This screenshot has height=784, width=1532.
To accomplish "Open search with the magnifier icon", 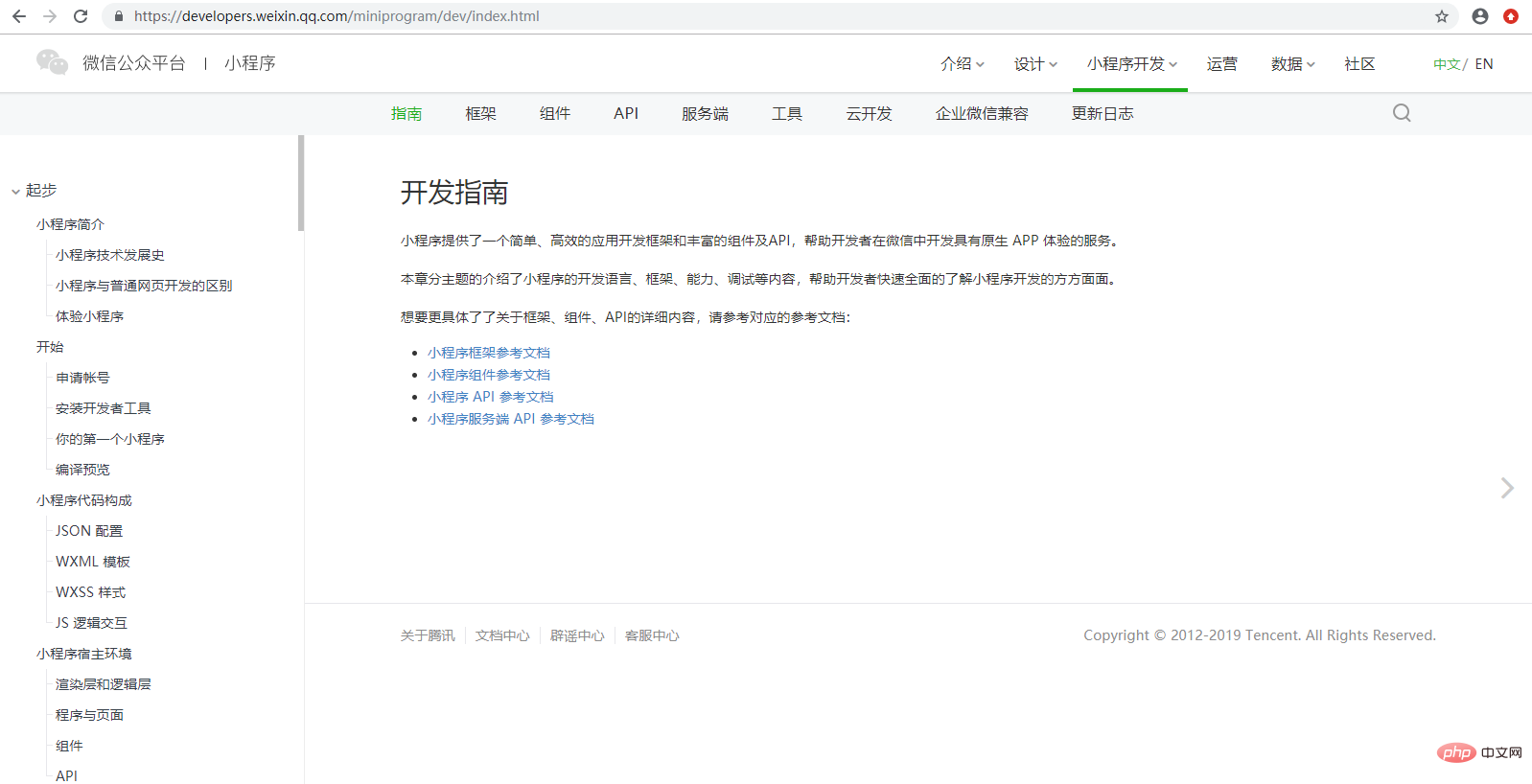I will point(1402,113).
